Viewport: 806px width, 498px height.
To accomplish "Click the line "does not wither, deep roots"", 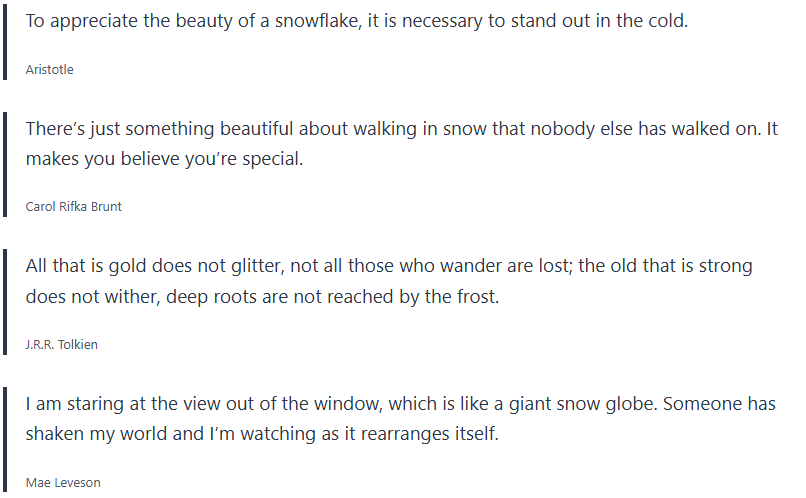I will pyautogui.click(x=261, y=297).
